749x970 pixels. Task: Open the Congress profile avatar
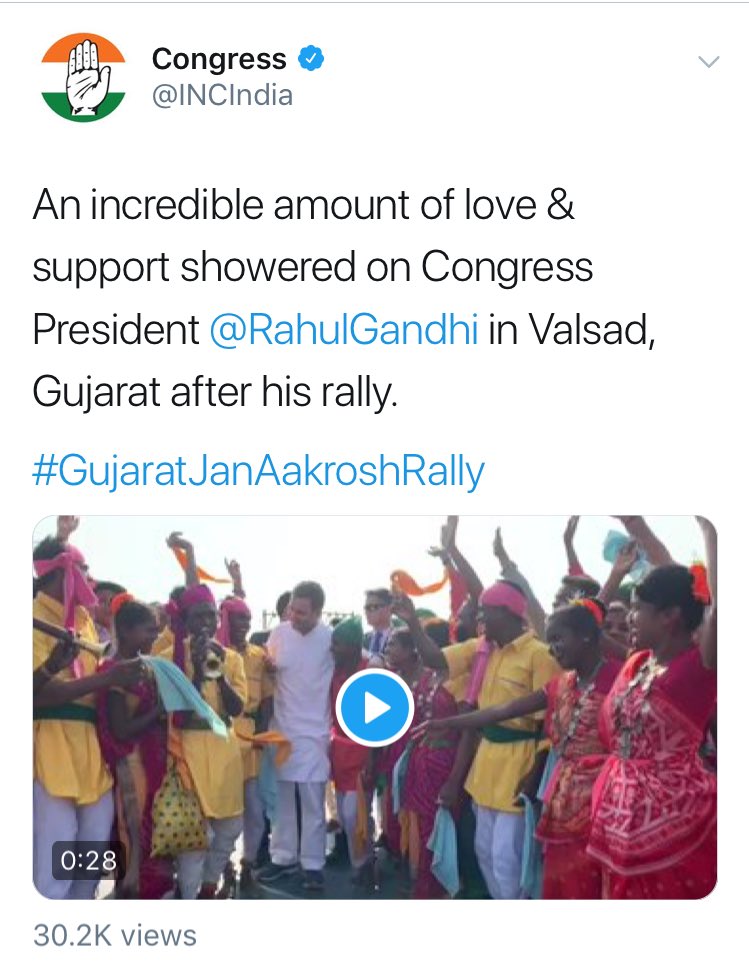click(82, 76)
